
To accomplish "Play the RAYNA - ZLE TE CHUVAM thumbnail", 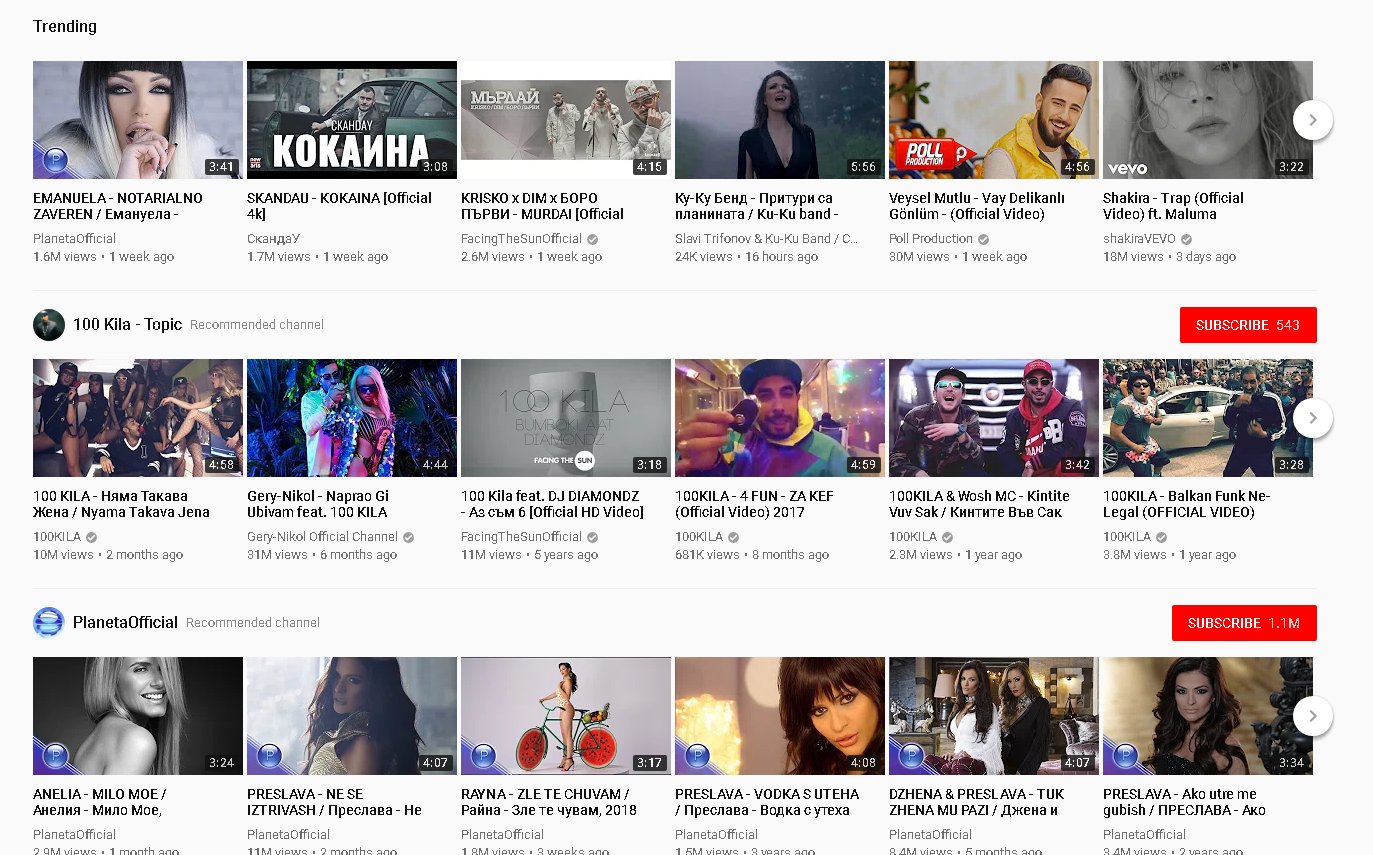I will click(566, 716).
